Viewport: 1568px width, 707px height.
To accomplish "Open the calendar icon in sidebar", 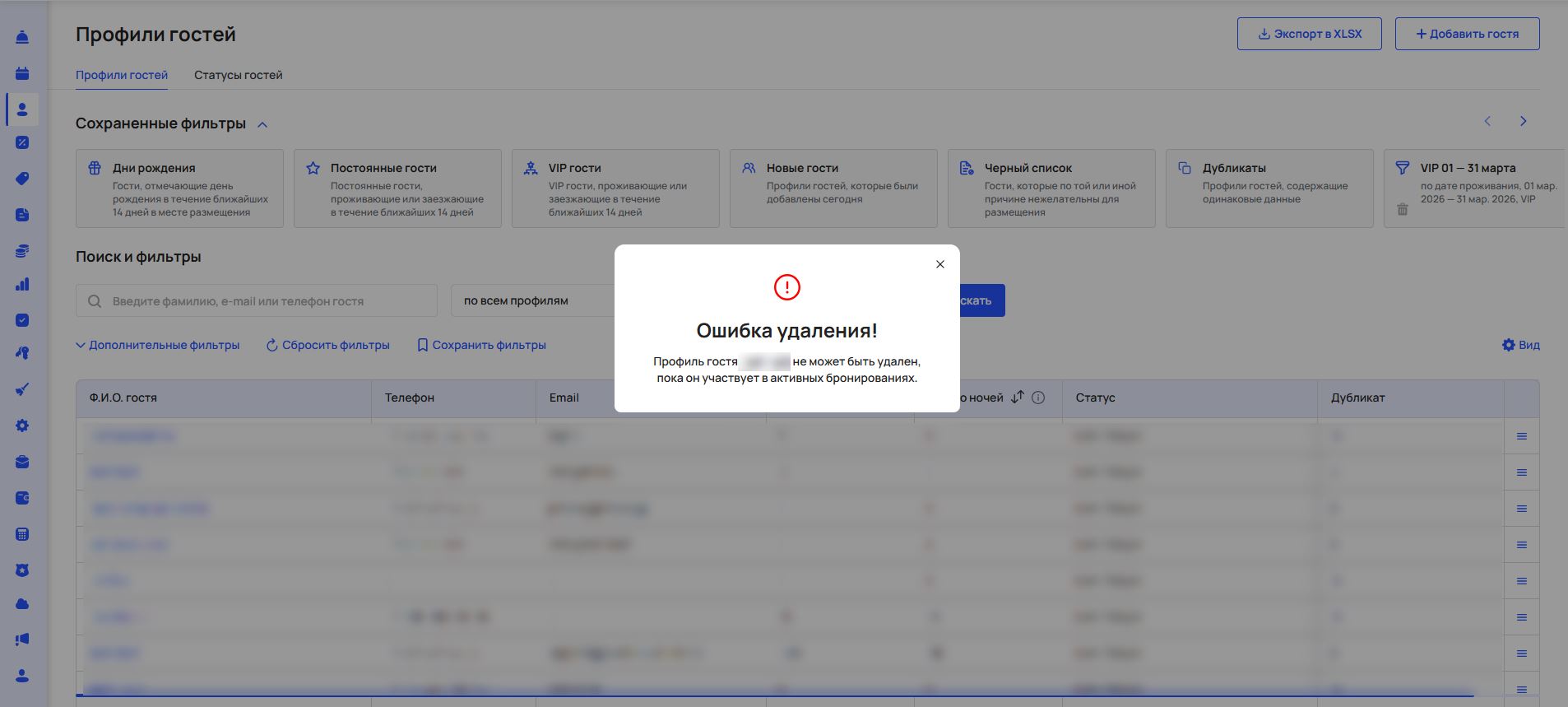I will [x=22, y=73].
